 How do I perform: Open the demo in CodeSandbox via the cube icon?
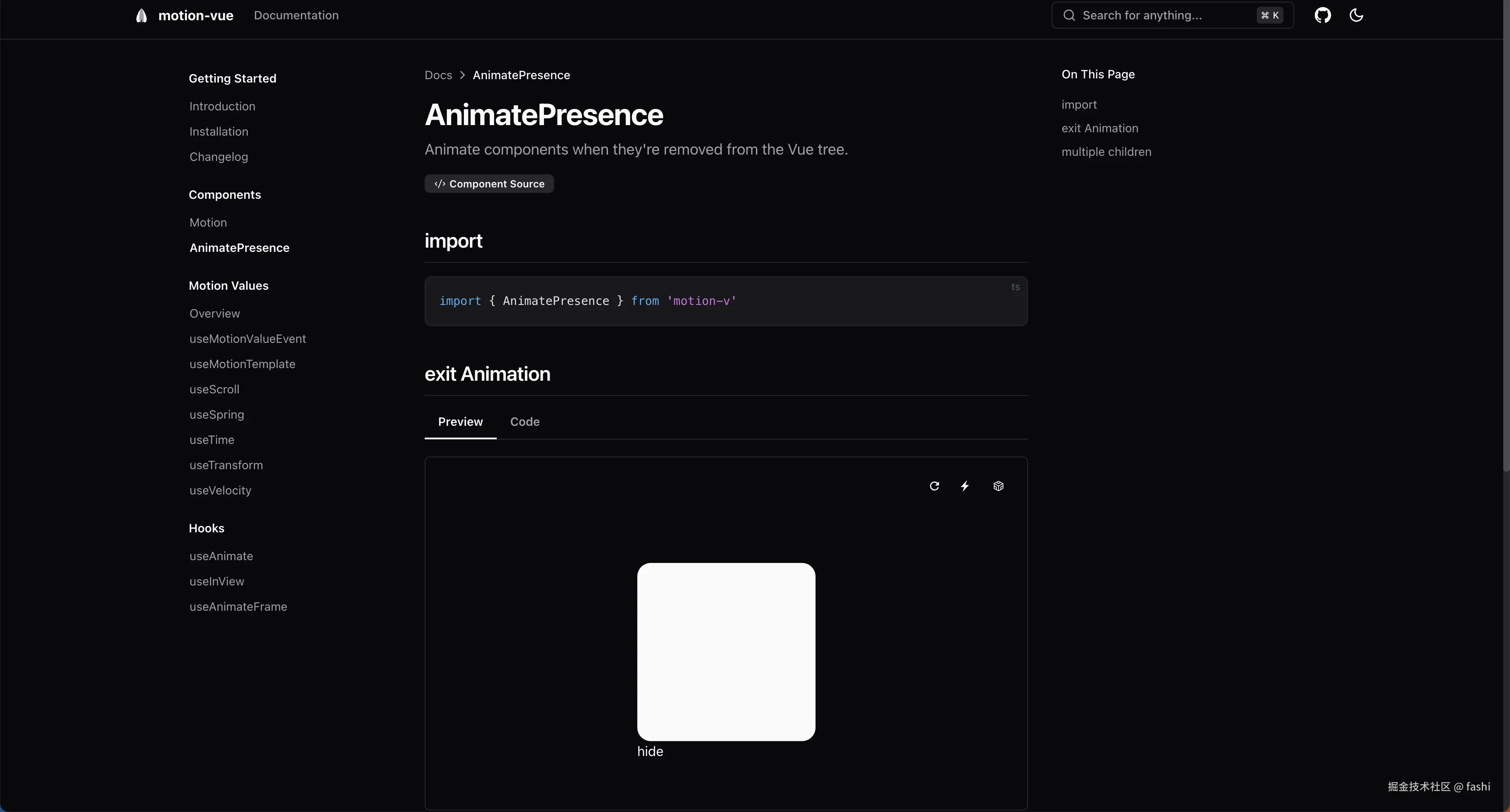[998, 486]
